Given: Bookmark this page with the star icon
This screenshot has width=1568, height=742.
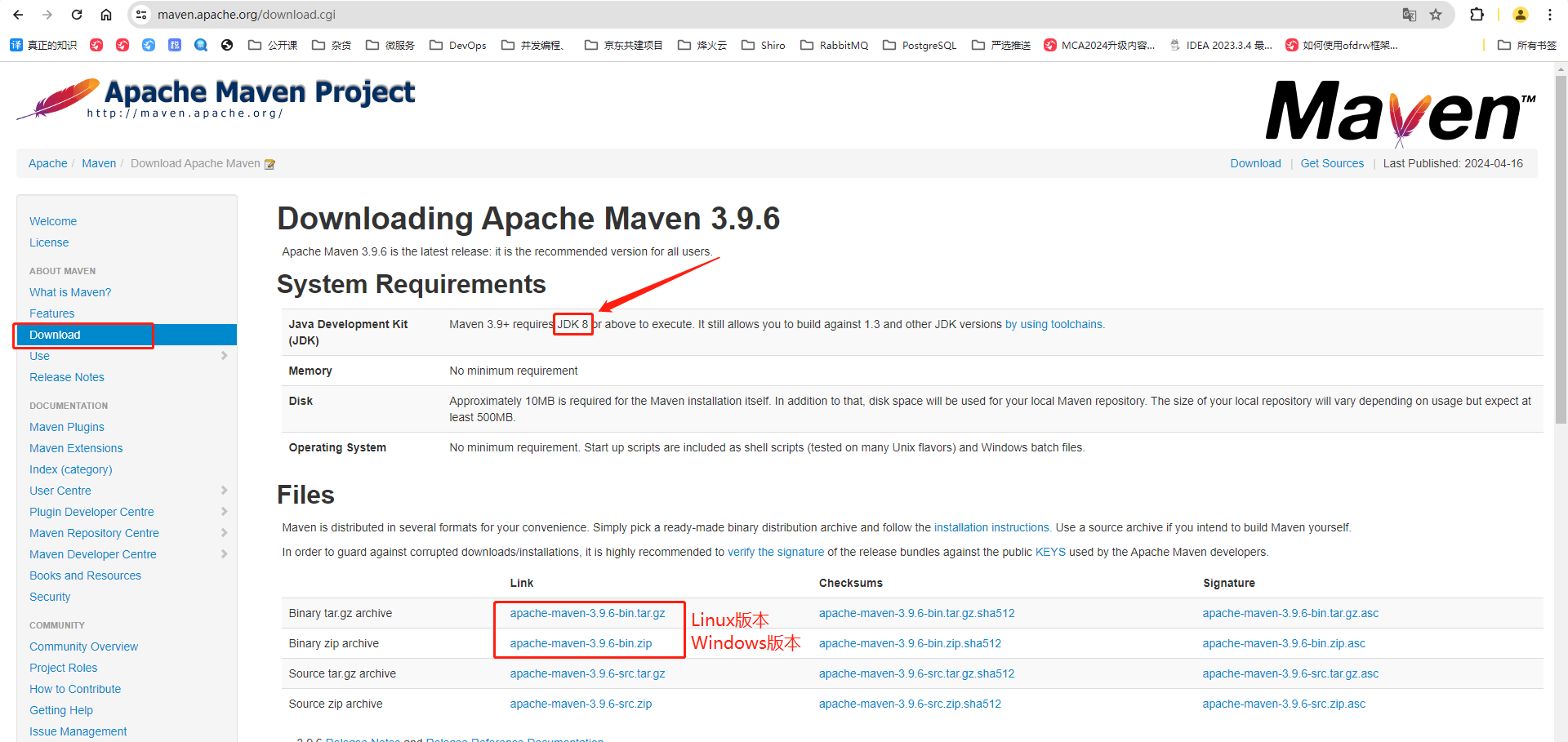Looking at the screenshot, I should tap(1436, 14).
